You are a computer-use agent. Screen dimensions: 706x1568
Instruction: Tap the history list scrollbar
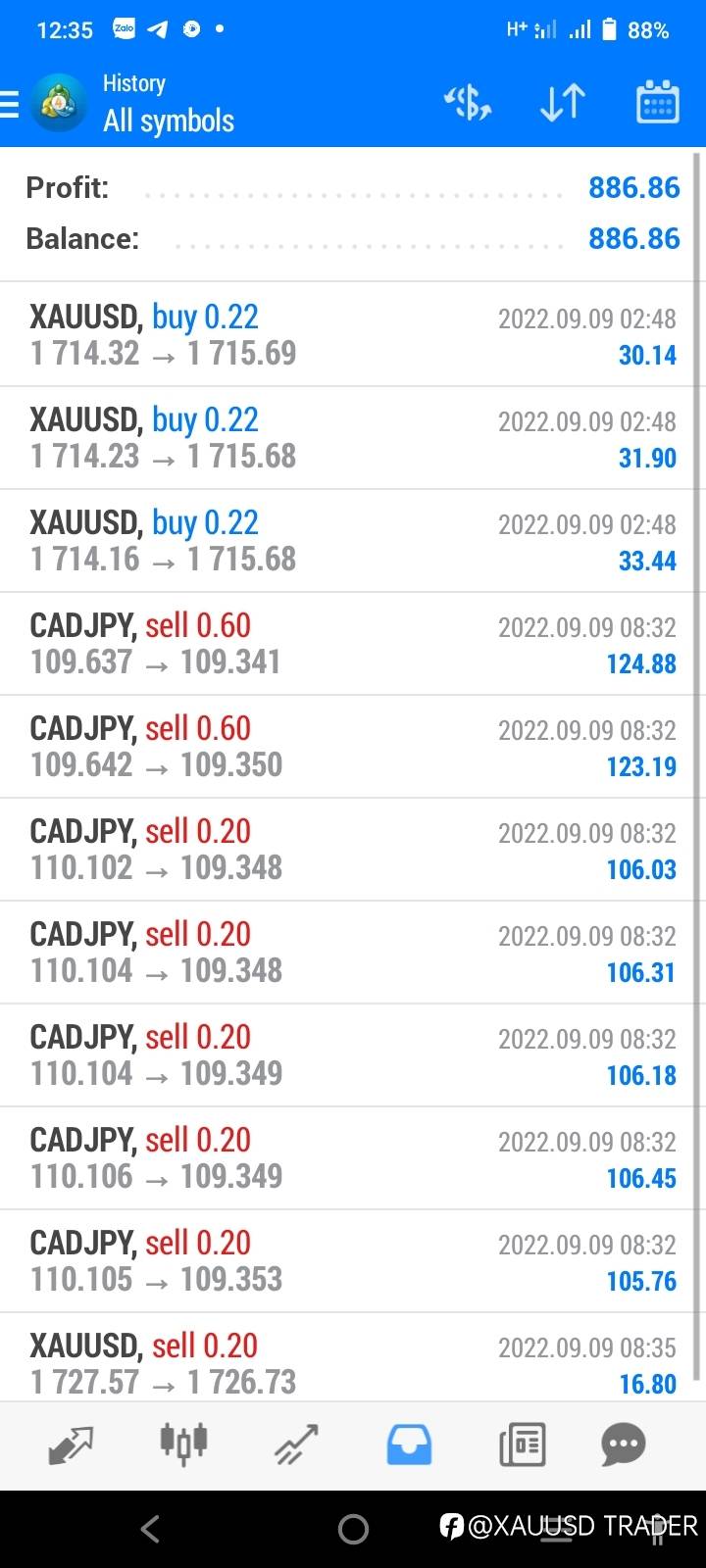tap(698, 764)
